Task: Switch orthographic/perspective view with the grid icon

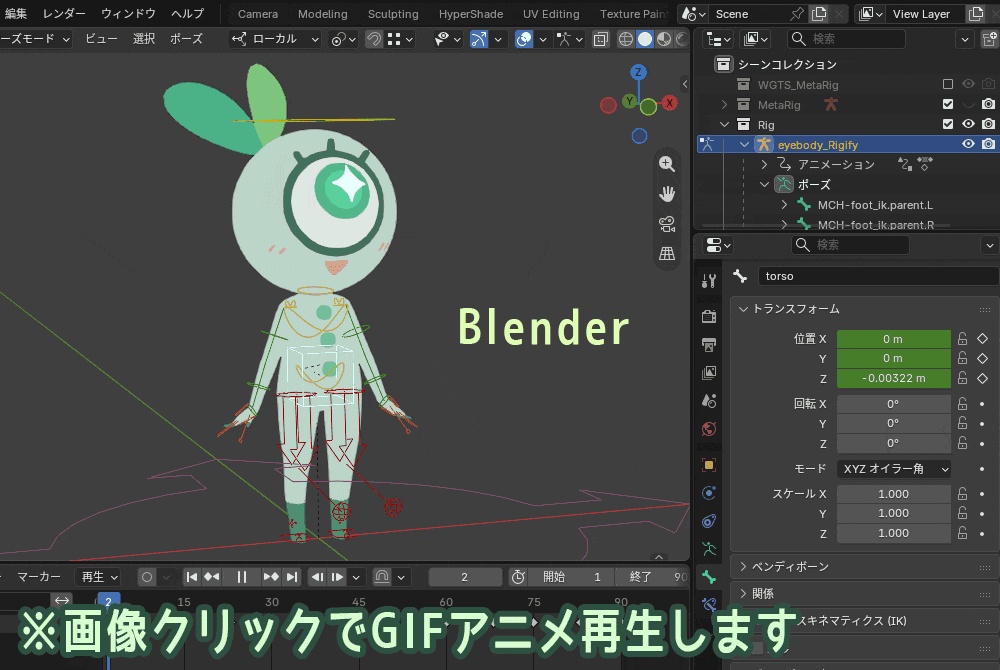Action: [x=666, y=254]
